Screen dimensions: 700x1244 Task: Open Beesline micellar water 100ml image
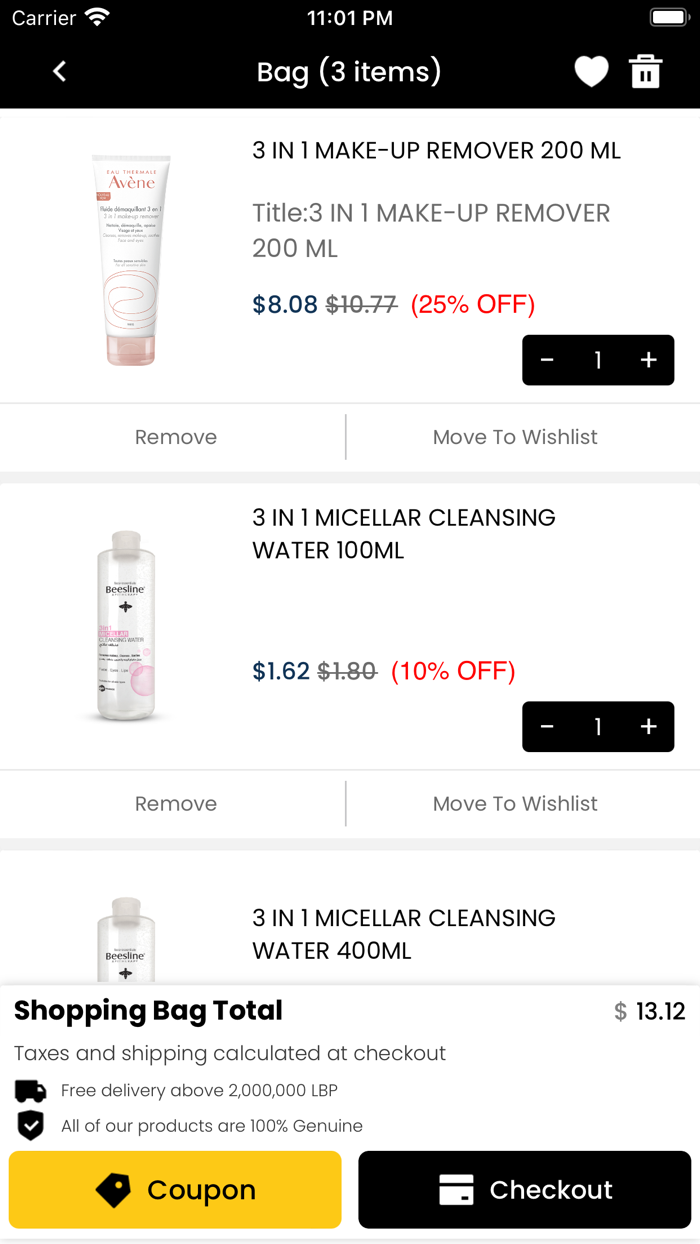[x=126, y=626]
